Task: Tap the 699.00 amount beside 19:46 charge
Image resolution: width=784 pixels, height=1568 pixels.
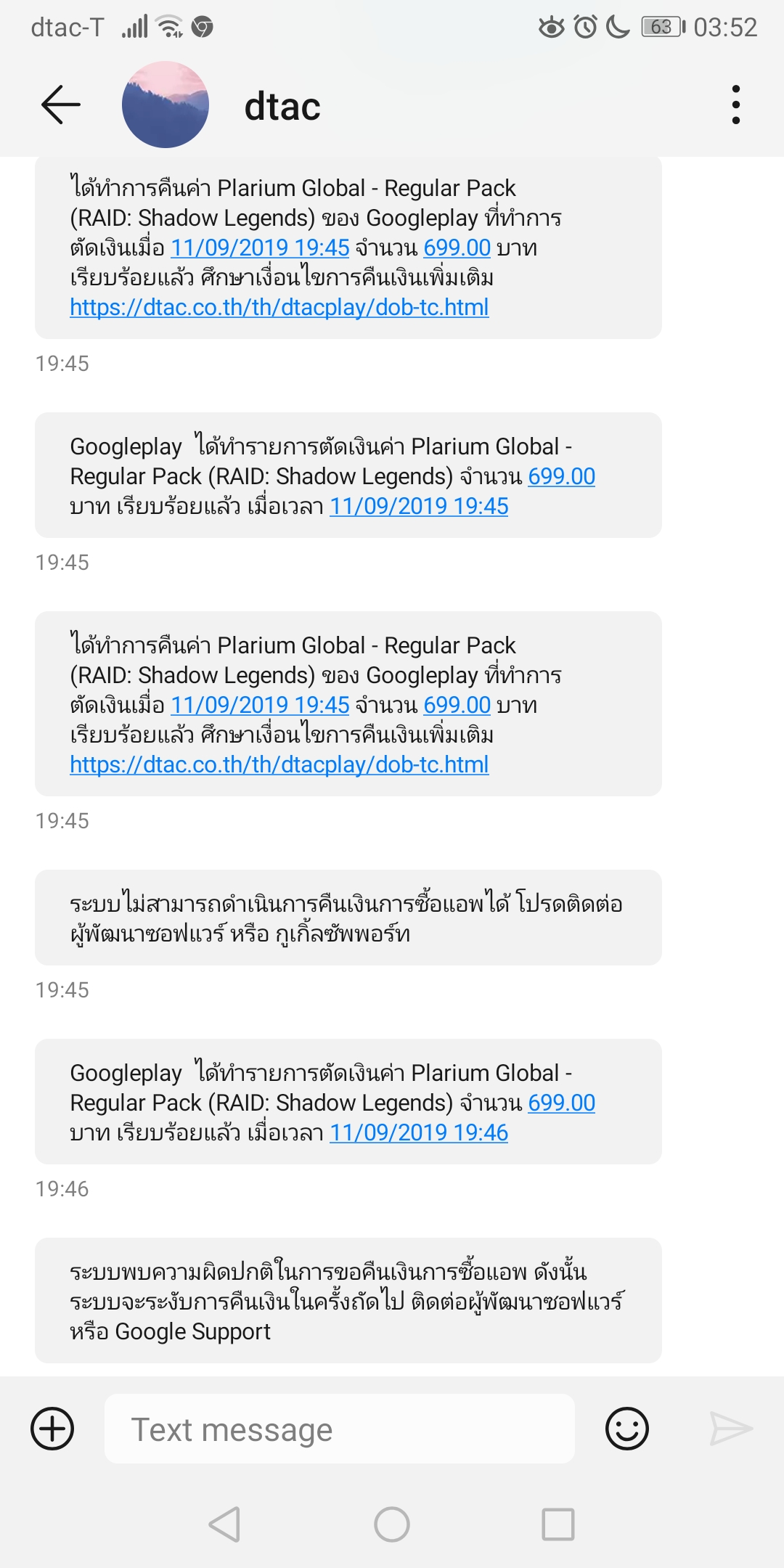Action: (561, 1103)
